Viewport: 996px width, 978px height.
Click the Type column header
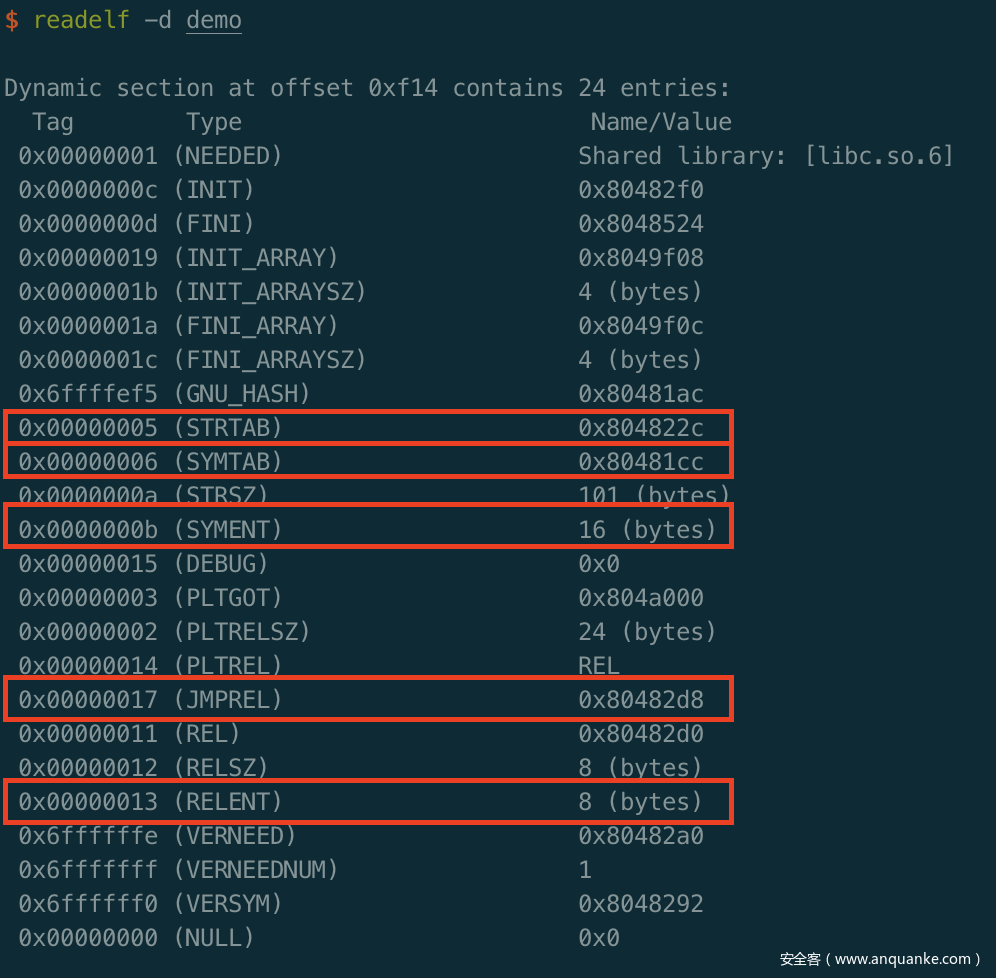(213, 122)
